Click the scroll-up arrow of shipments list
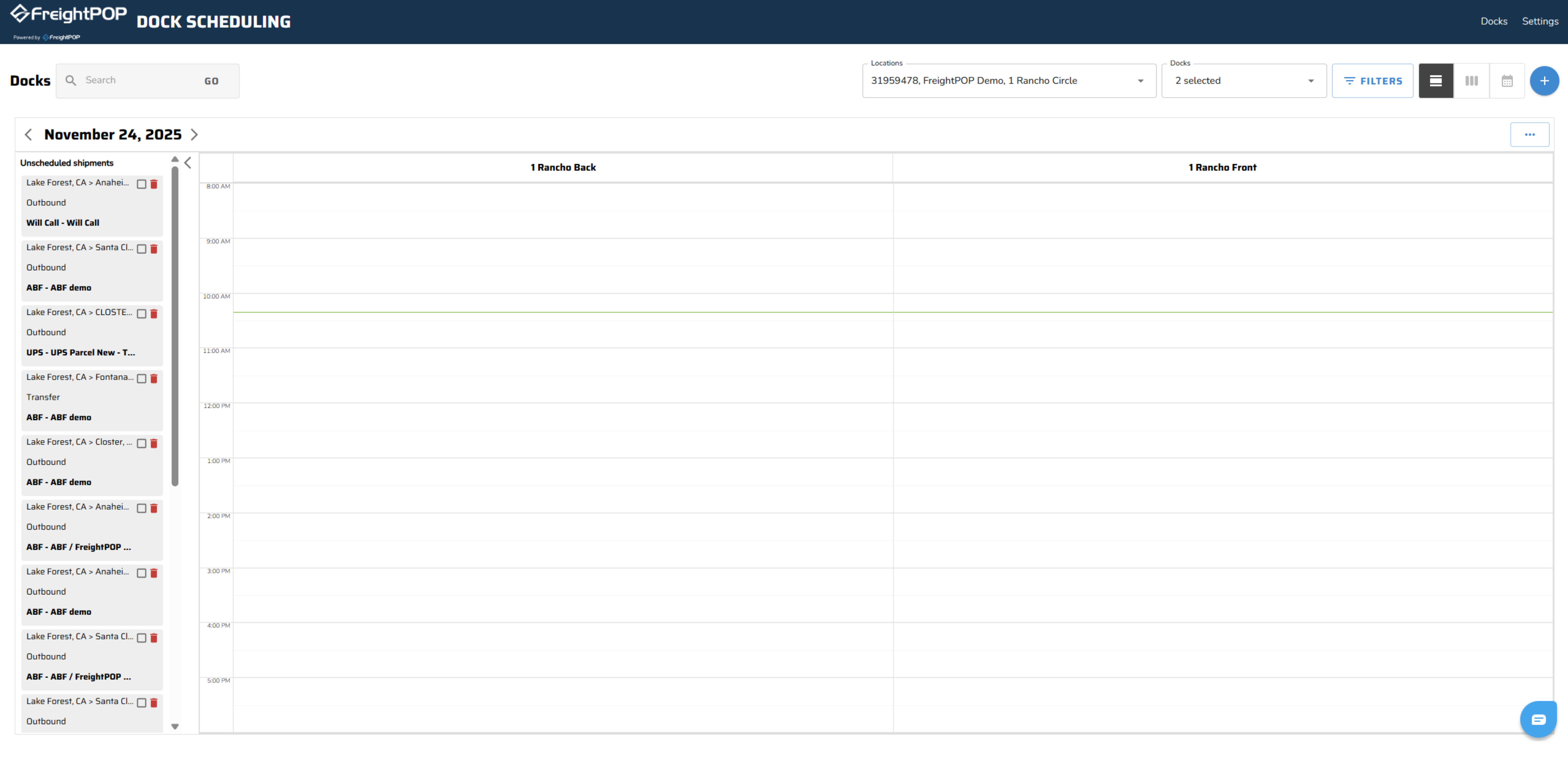The height and width of the screenshot is (784, 1568). pos(175,160)
